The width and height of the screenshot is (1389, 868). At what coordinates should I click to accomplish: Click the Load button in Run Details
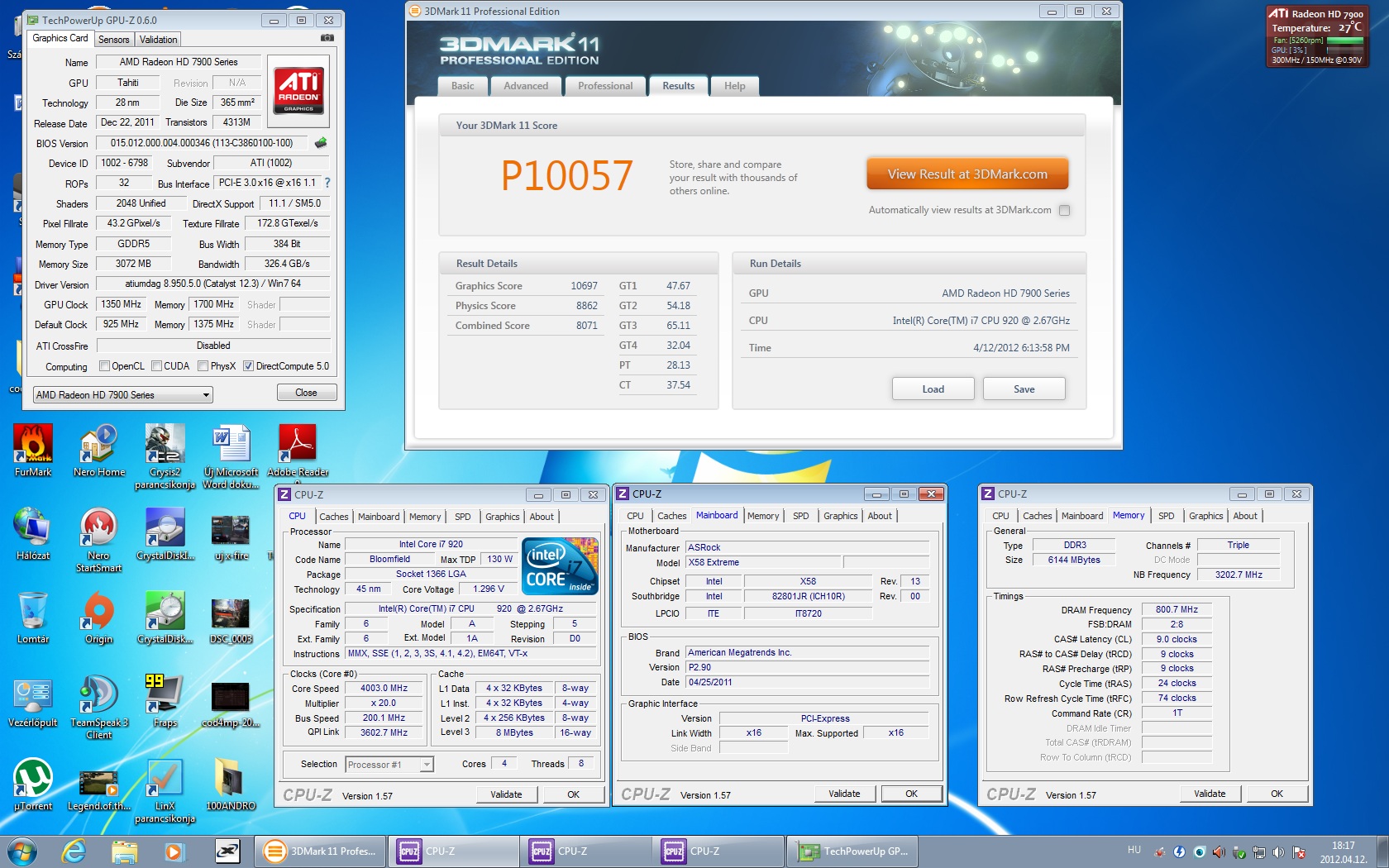pos(933,389)
